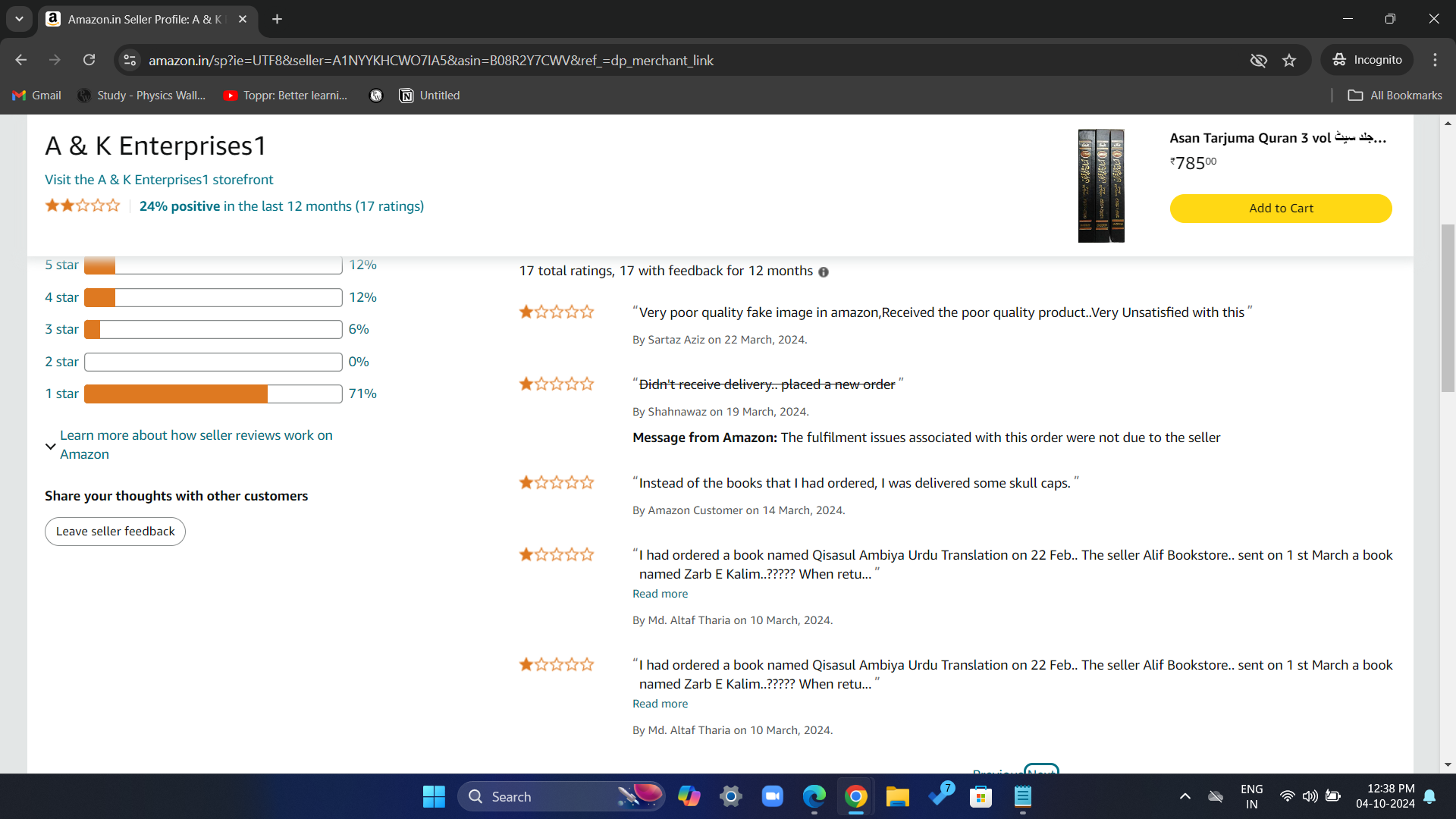The width and height of the screenshot is (1456, 819).
Task: Click the Asan Tarjuma Quran product thumbnail
Action: pos(1101,186)
